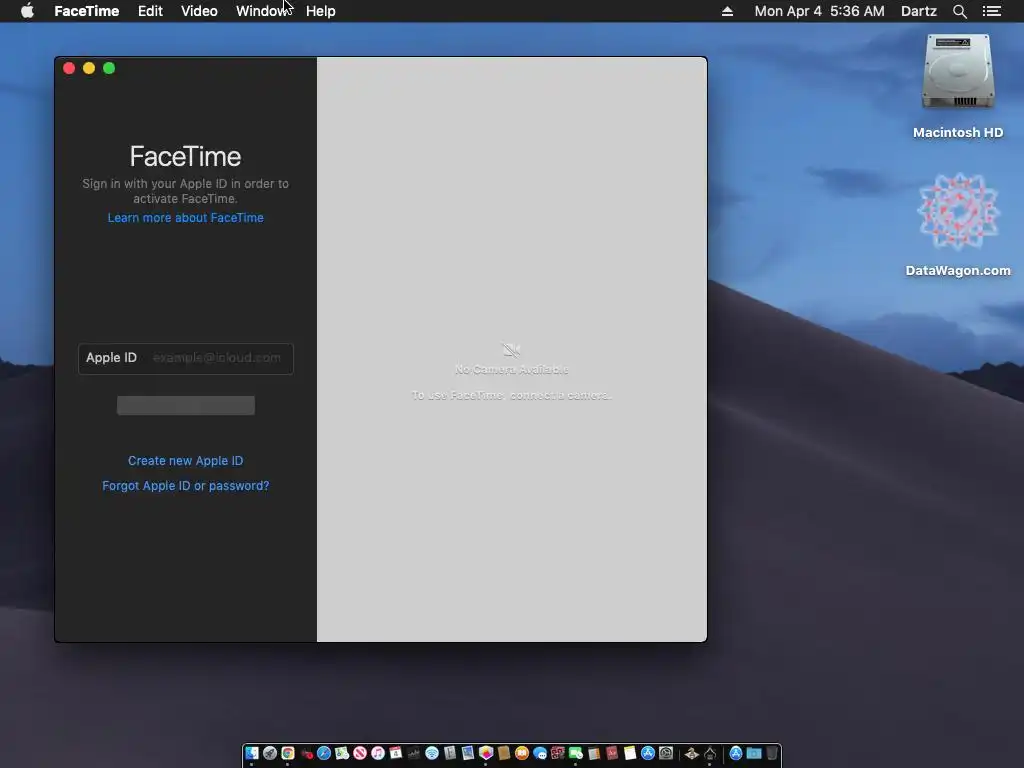
Task: Open iTunes music icon in Dock
Action: 378,754
